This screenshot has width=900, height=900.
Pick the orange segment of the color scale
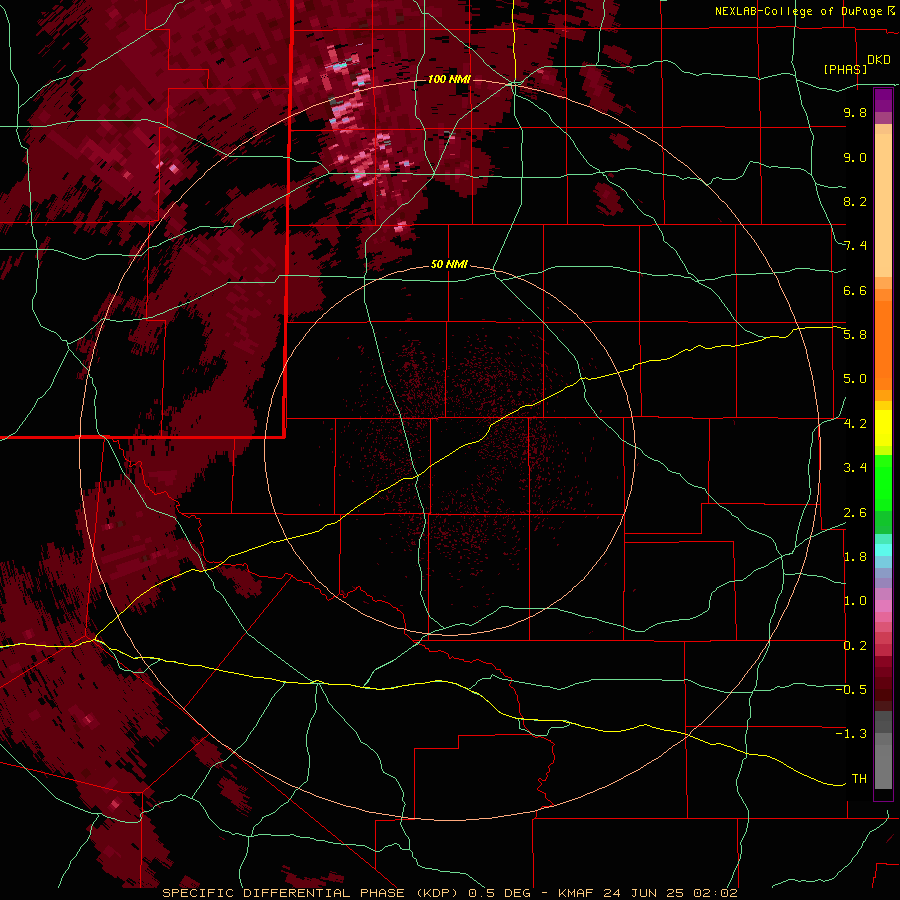point(883,344)
